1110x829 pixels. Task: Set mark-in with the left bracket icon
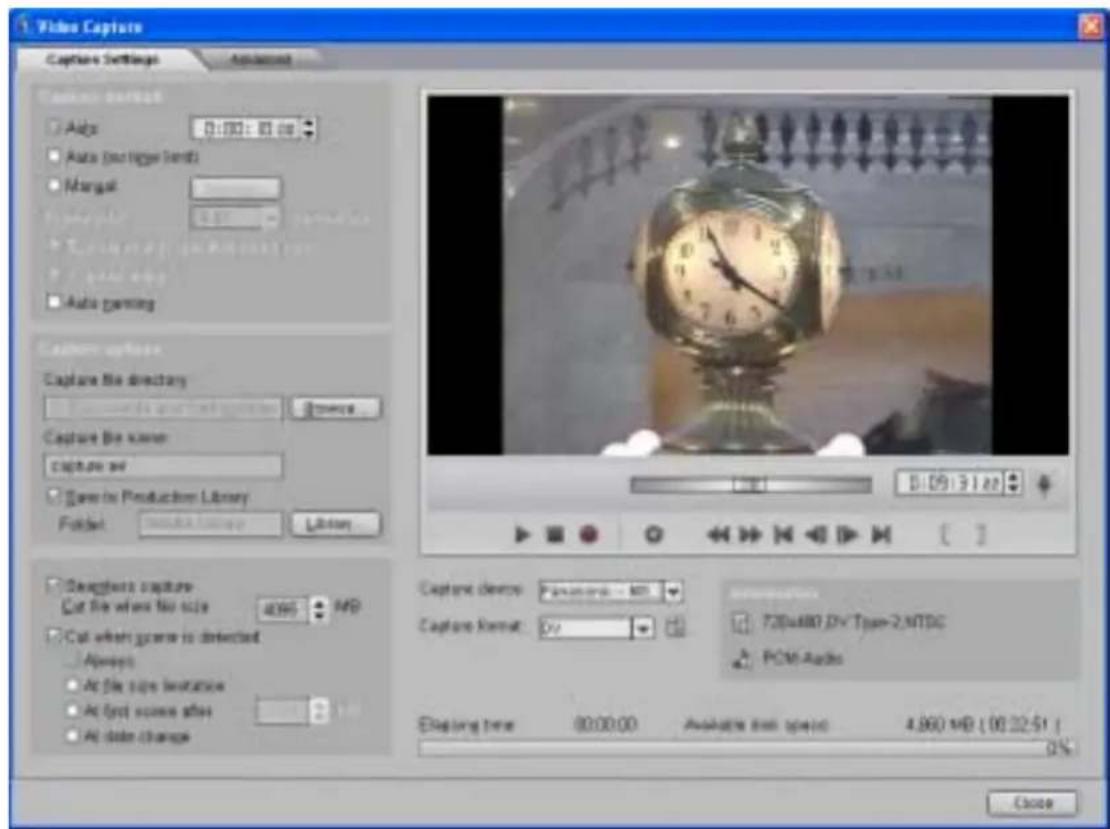tap(944, 534)
